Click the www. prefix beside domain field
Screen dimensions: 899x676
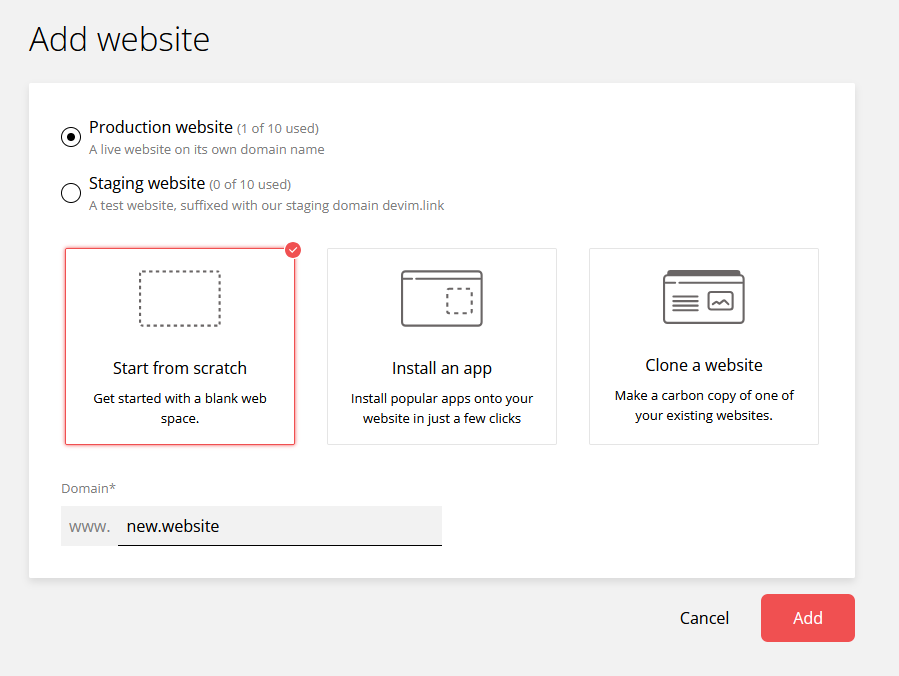[x=89, y=526]
